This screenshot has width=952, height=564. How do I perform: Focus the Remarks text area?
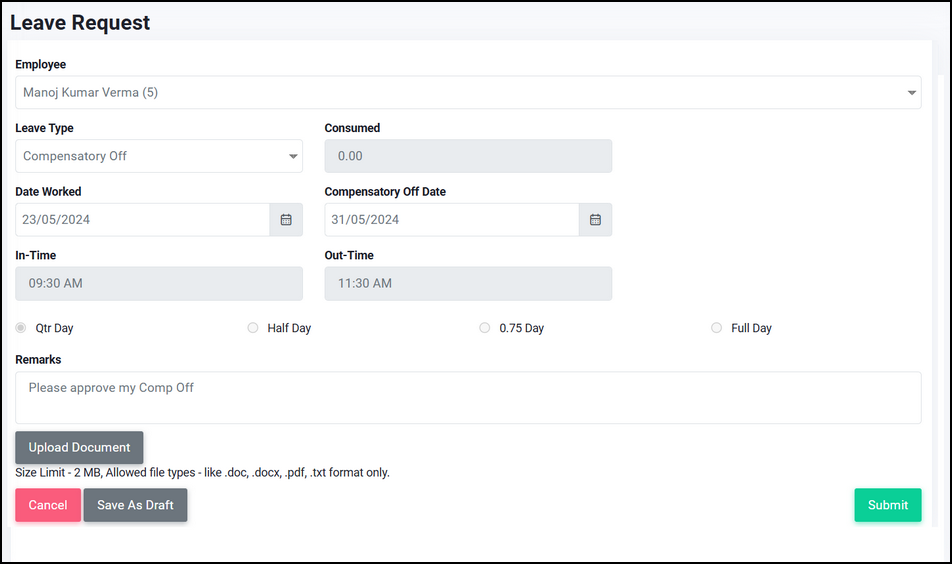tap(468, 398)
